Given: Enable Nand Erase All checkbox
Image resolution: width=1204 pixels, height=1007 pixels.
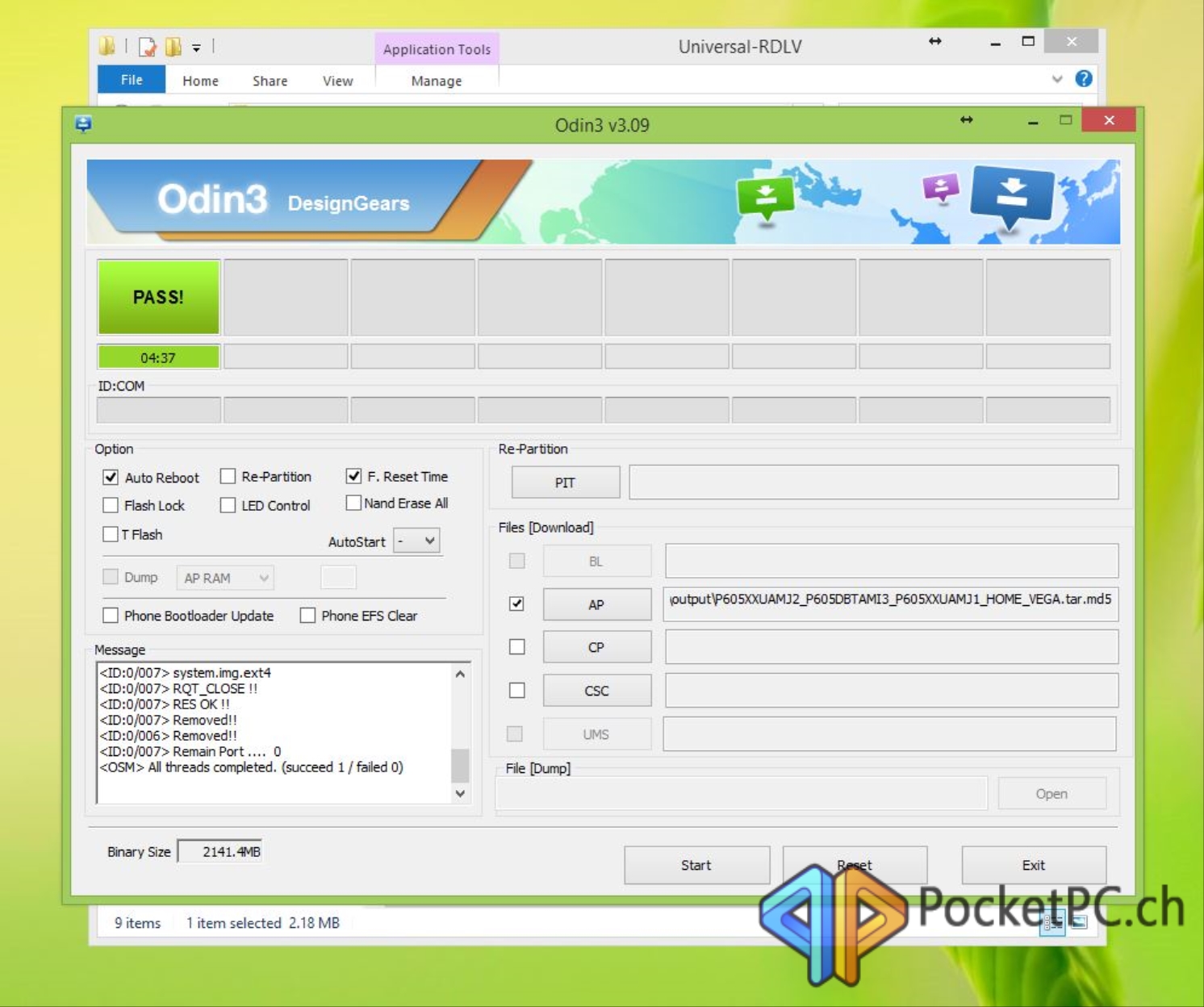Looking at the screenshot, I should coord(353,503).
